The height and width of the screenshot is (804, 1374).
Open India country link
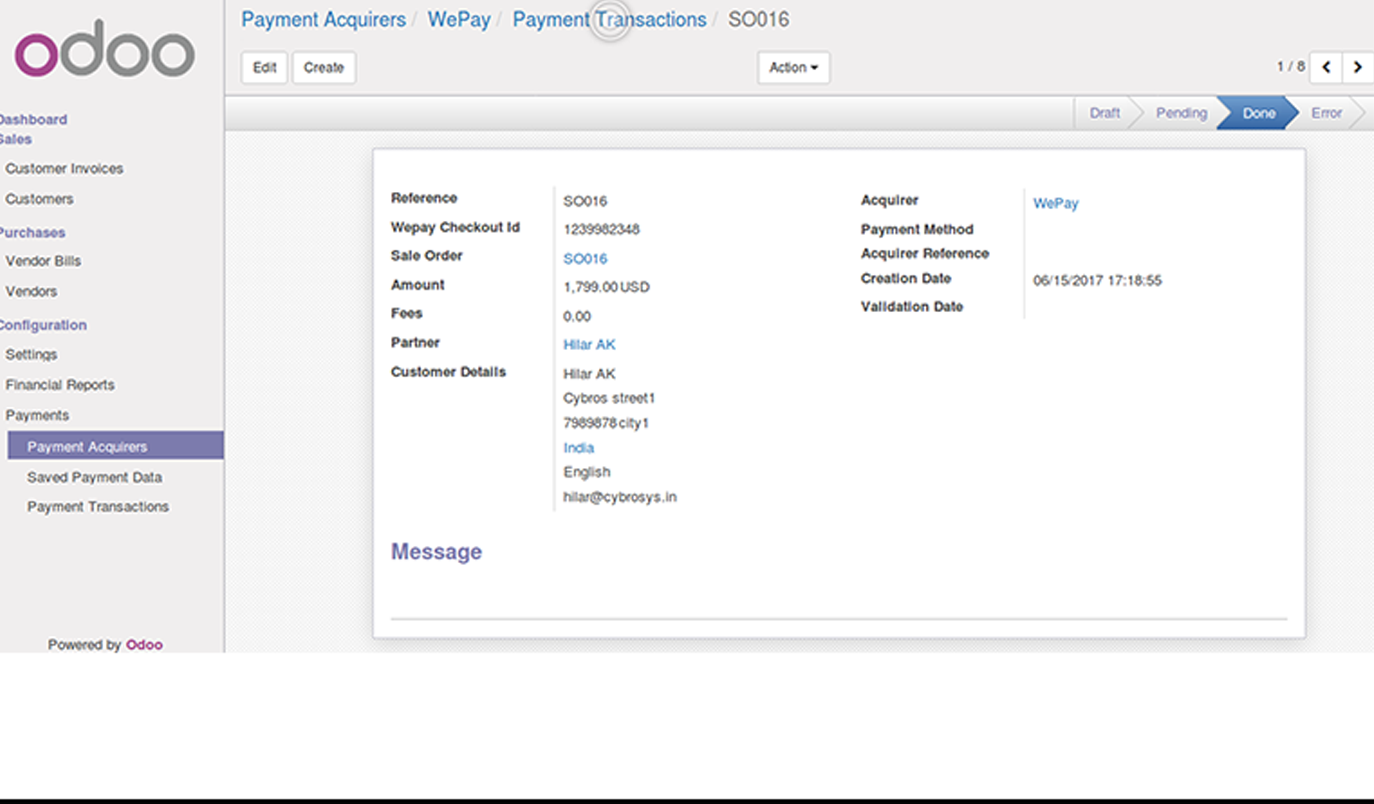coord(578,447)
